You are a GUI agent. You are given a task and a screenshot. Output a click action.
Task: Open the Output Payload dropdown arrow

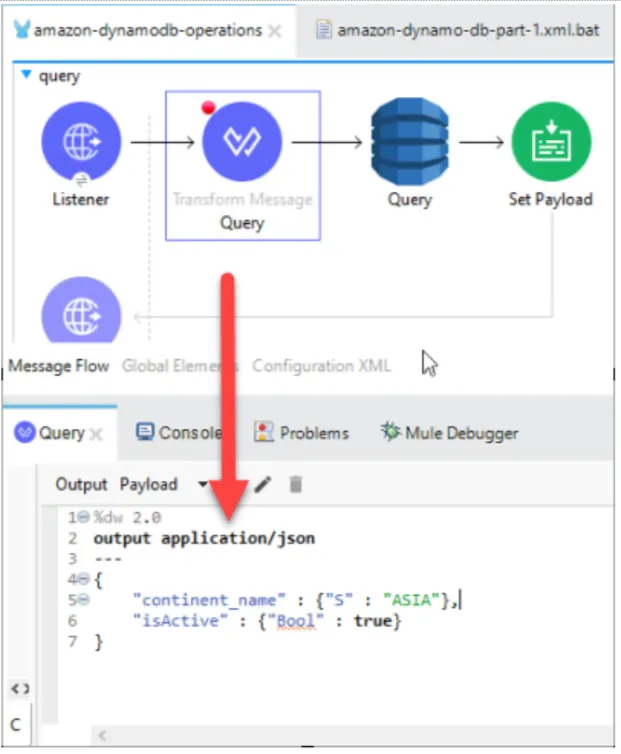tap(203, 484)
